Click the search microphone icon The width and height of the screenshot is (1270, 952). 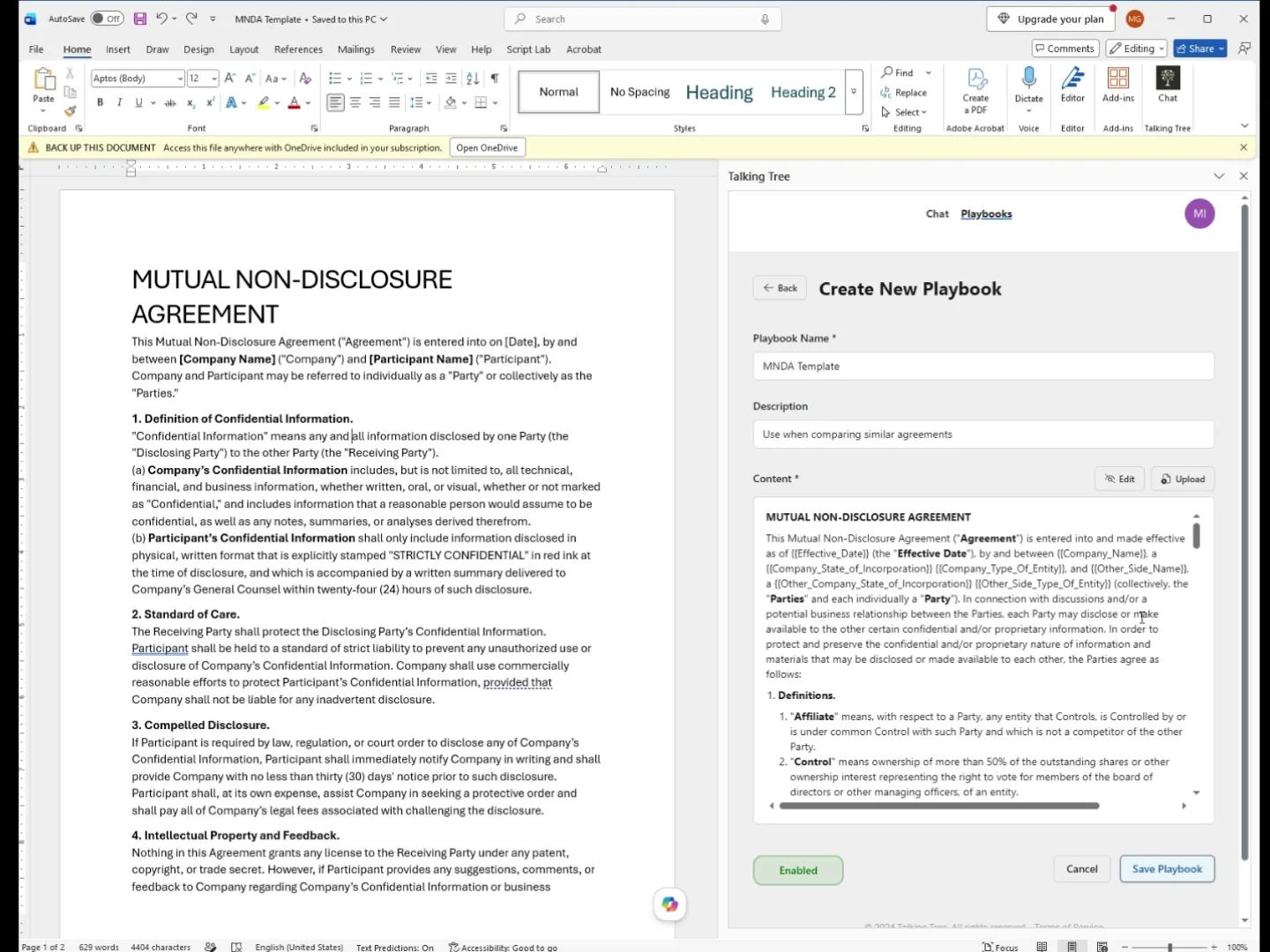[x=765, y=19]
